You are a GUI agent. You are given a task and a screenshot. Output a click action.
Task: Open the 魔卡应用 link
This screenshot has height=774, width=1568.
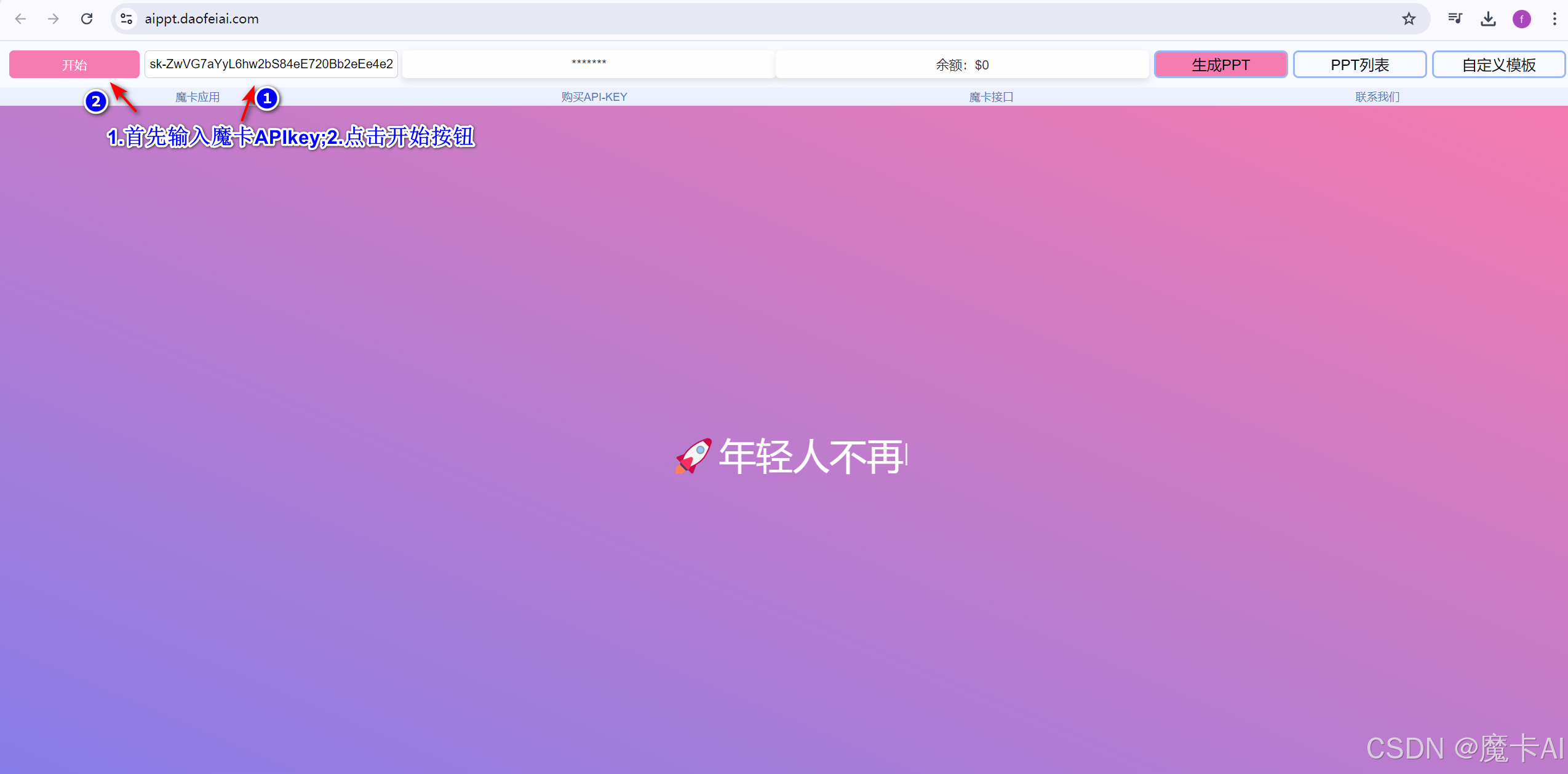[197, 97]
